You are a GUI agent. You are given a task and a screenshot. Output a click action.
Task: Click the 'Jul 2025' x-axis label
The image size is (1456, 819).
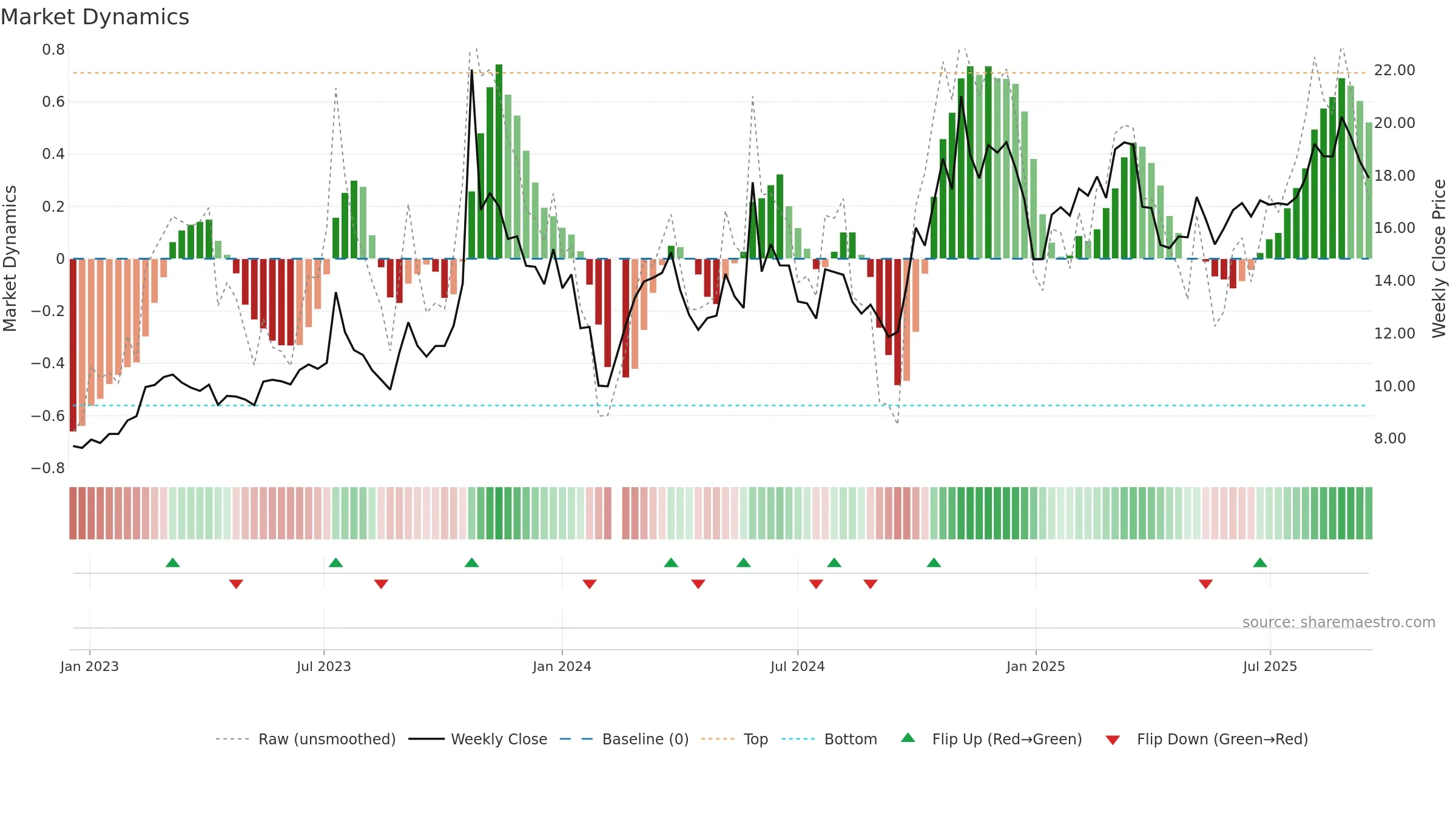1270,666
